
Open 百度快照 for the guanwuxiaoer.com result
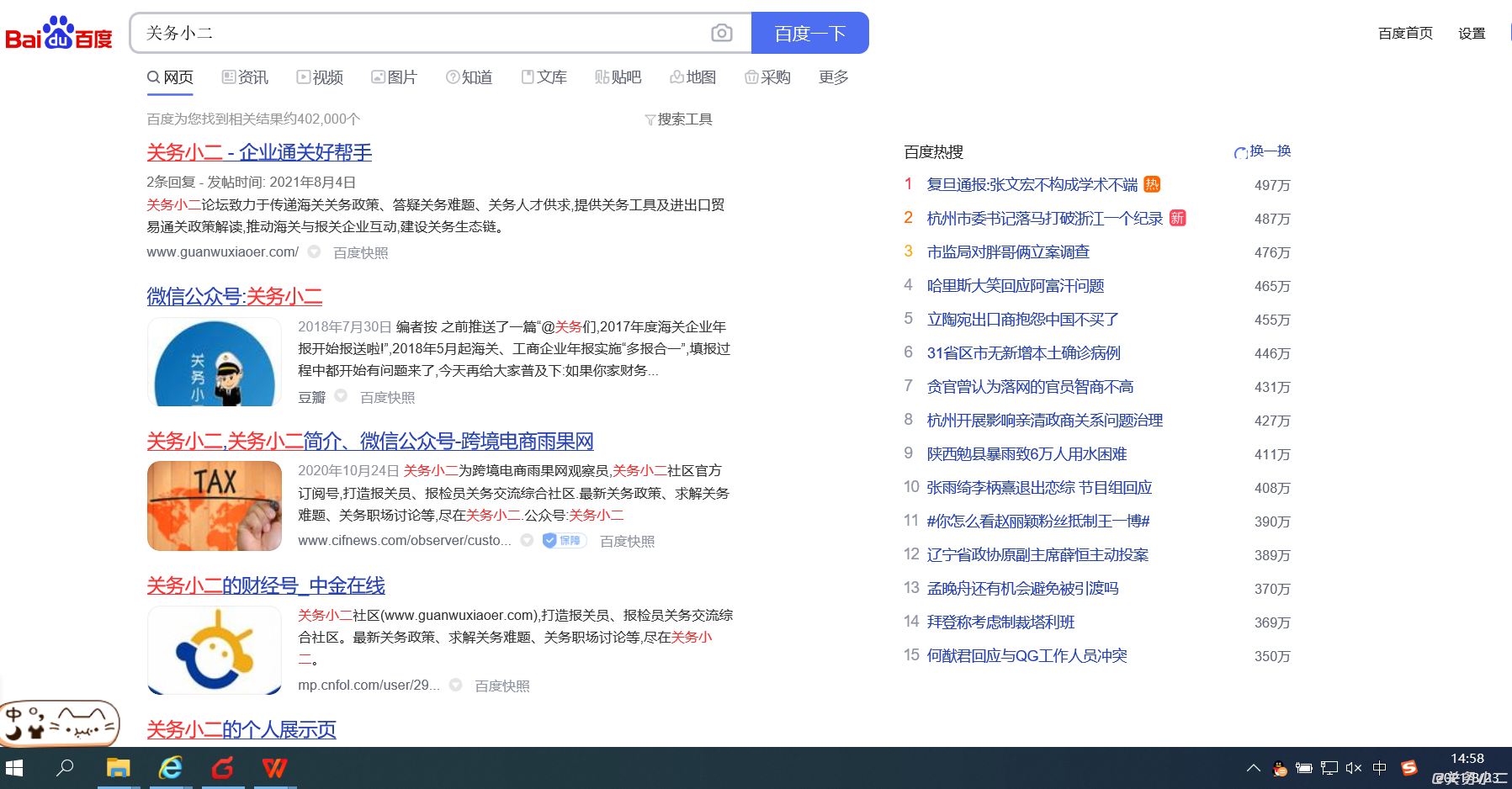click(361, 253)
